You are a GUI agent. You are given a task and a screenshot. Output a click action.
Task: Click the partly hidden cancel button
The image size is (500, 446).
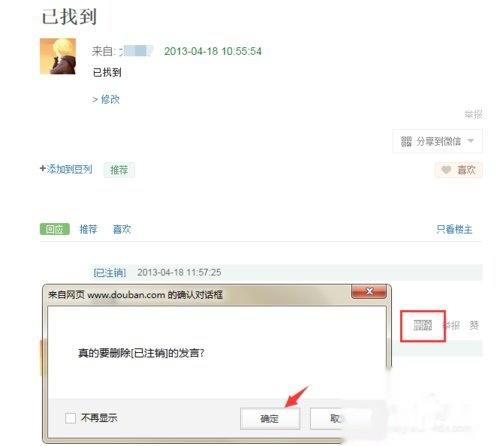(x=335, y=419)
